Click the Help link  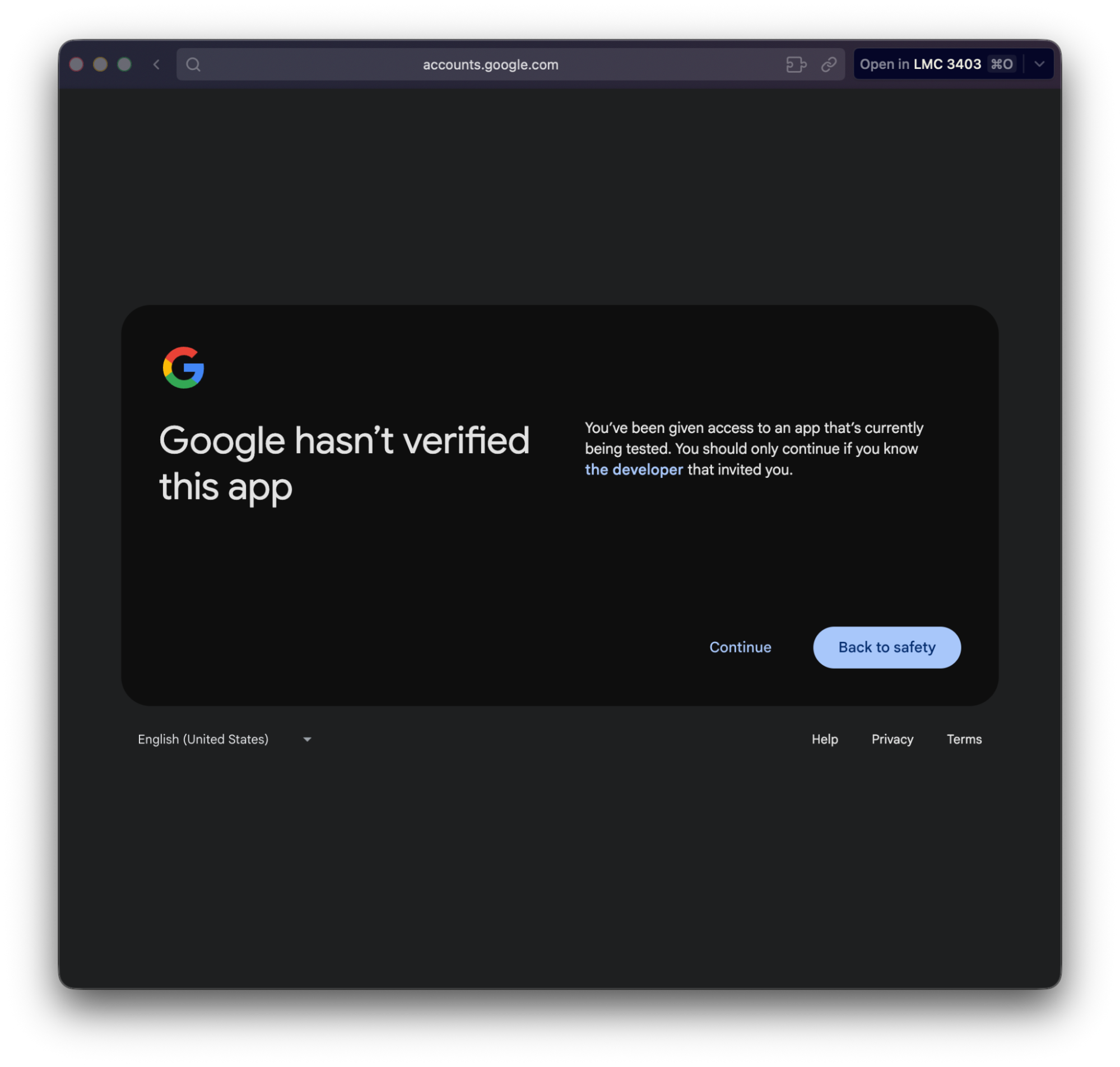pyautogui.click(x=824, y=739)
